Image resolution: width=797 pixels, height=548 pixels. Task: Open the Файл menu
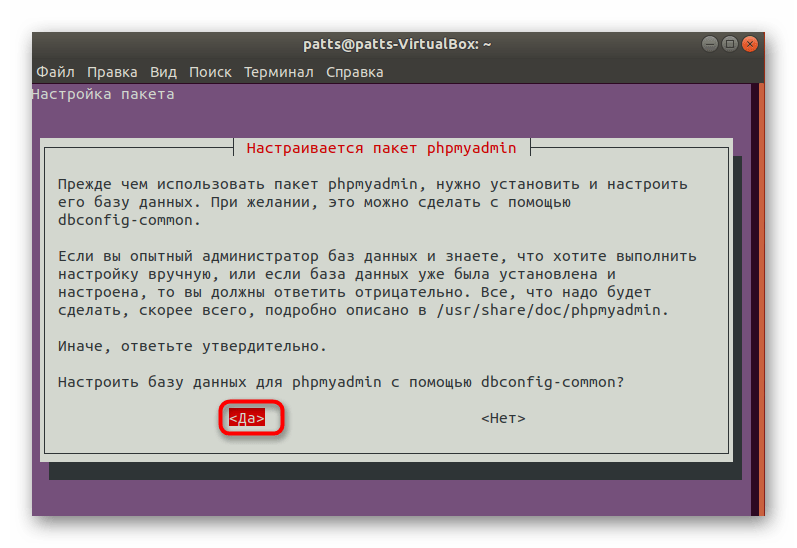[55, 72]
